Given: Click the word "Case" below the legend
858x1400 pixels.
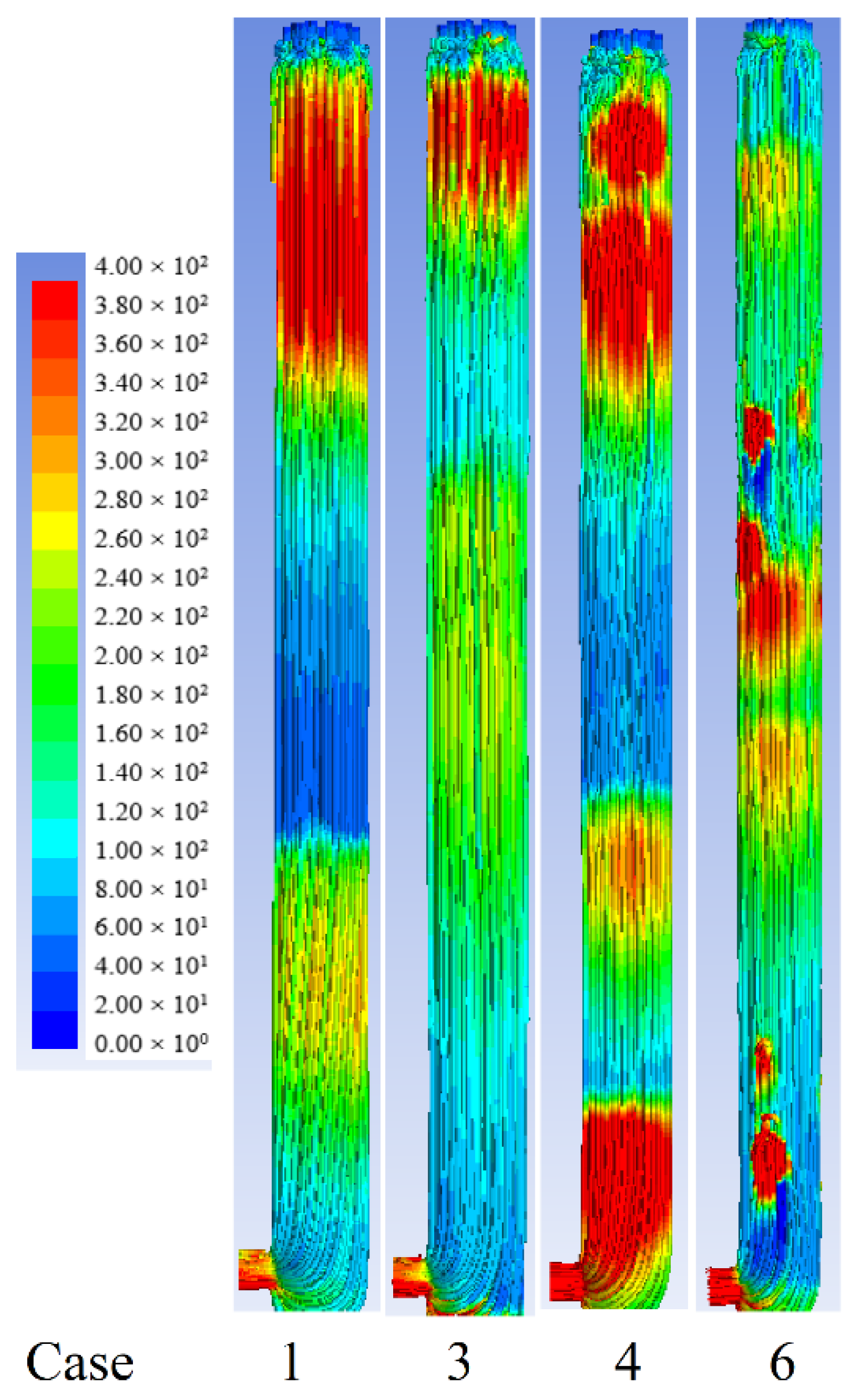Looking at the screenshot, I should click(80, 1362).
